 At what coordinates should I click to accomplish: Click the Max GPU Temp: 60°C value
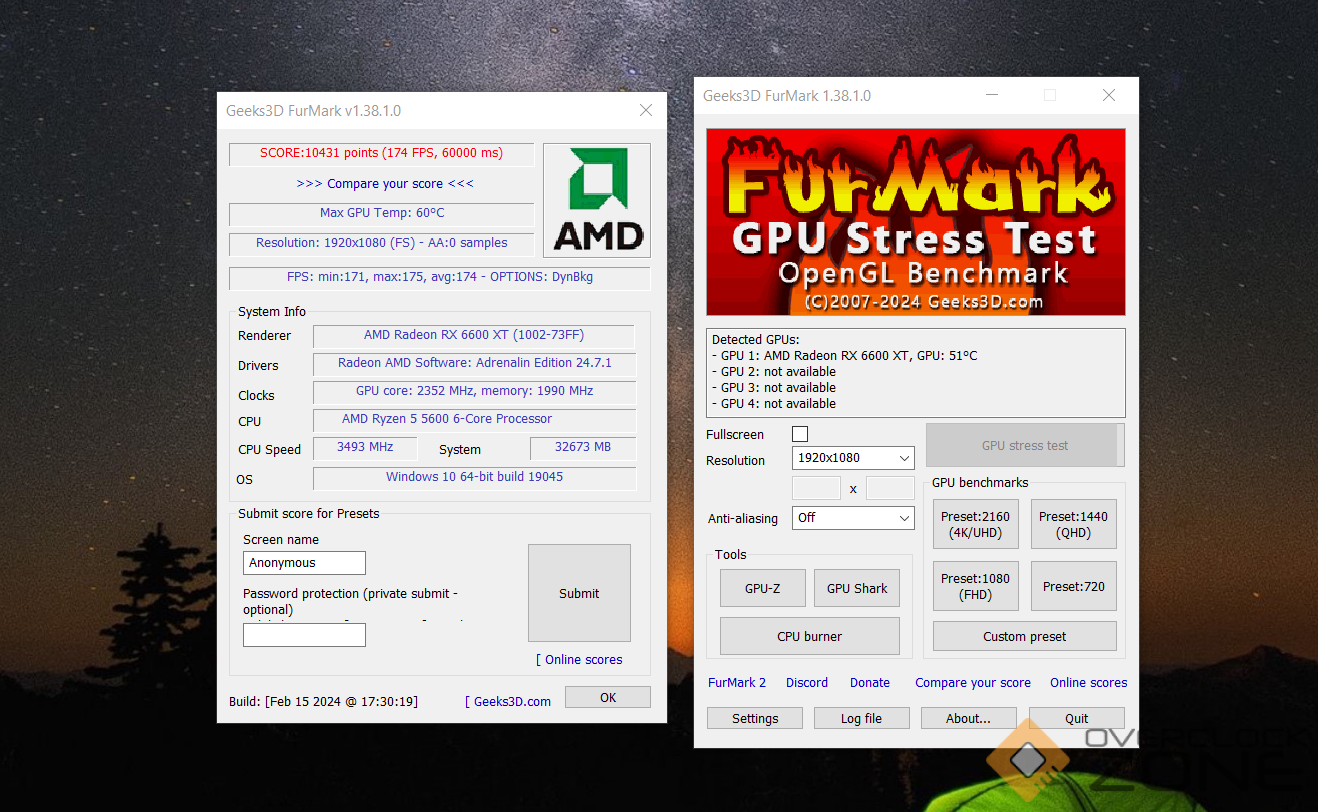[x=381, y=213]
